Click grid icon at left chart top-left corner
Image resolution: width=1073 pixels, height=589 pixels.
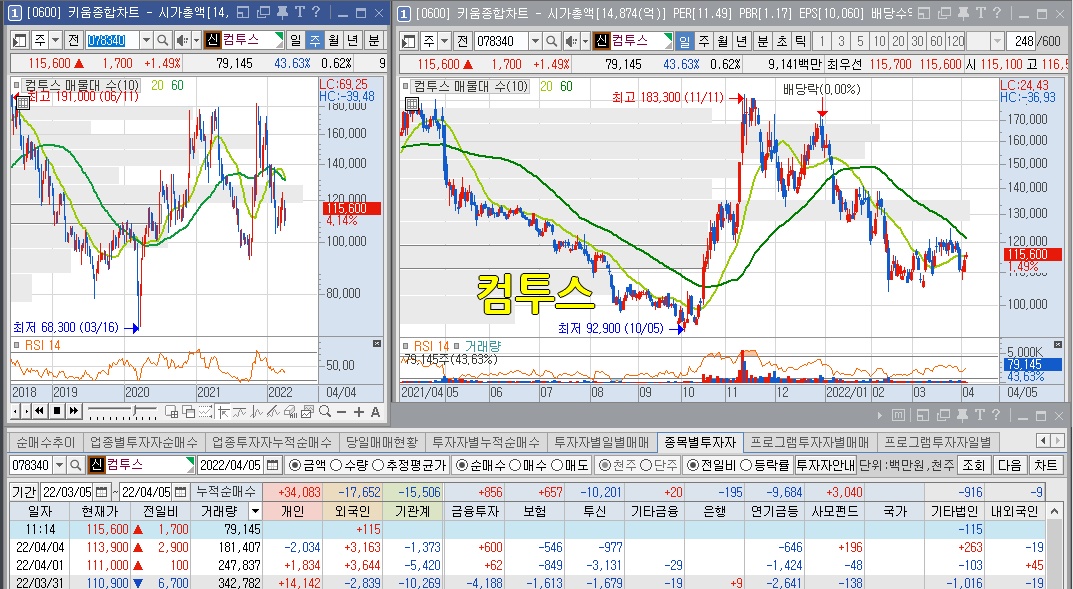coord(22,103)
